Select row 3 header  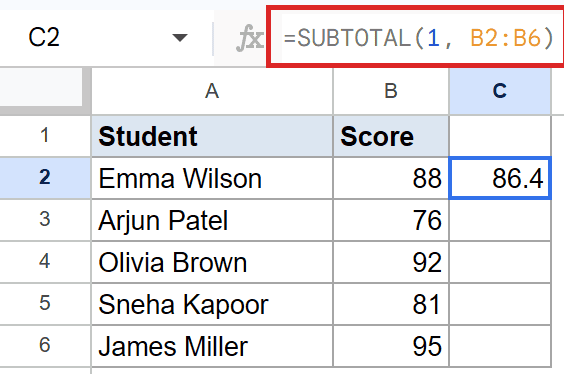pos(45,220)
